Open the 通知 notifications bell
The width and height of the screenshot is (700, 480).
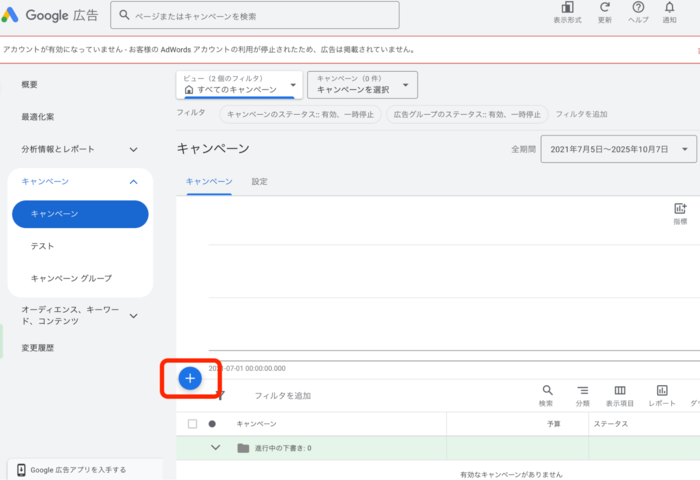(669, 10)
